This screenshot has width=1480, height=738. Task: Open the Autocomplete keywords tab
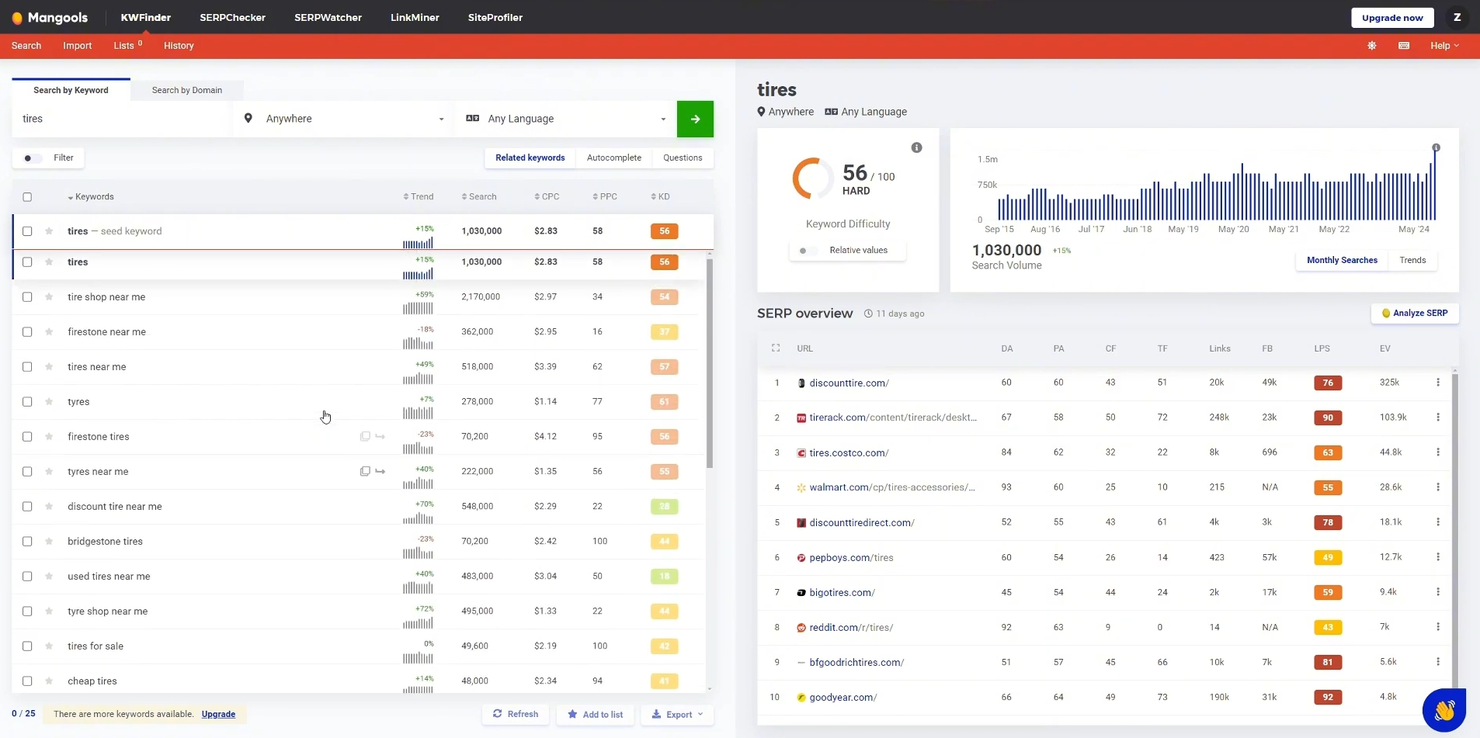click(613, 157)
